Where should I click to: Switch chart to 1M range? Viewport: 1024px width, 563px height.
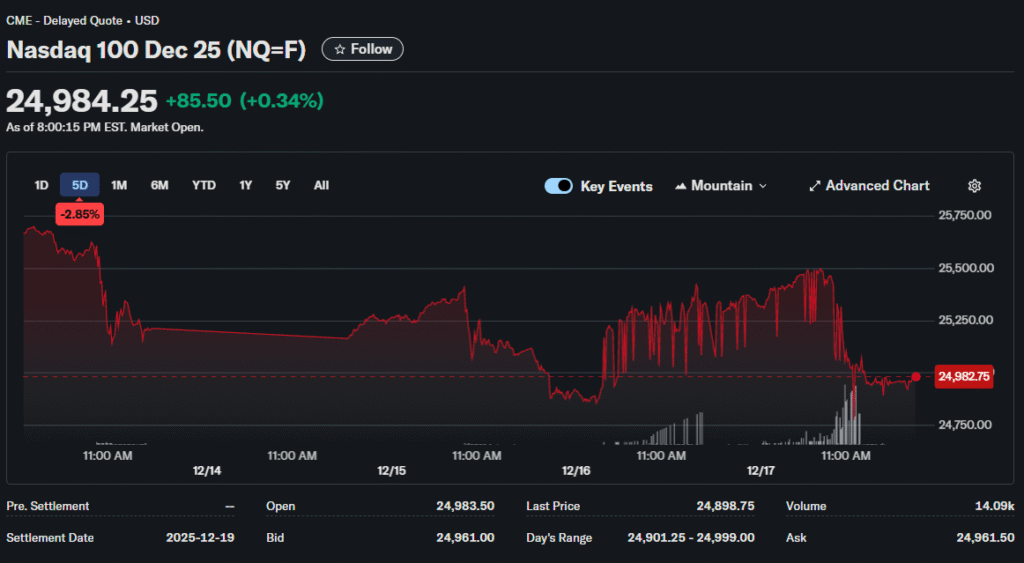[x=119, y=185]
